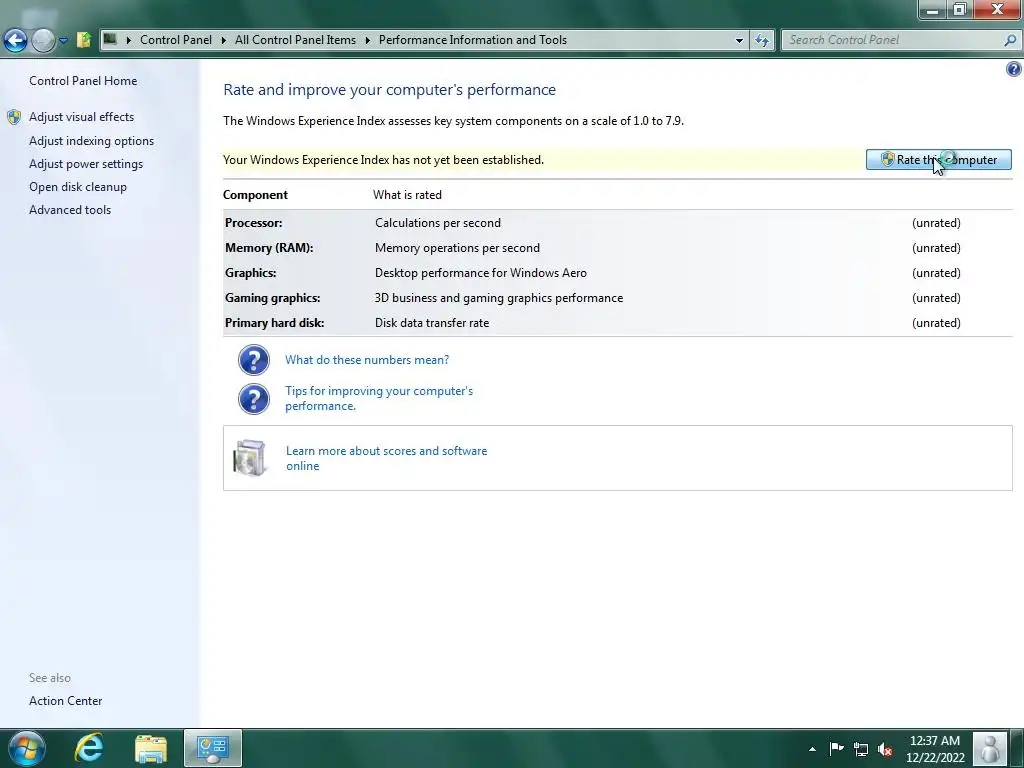Click question icon beside Tips for improving performance
This screenshot has height=768, width=1024.
(253, 399)
